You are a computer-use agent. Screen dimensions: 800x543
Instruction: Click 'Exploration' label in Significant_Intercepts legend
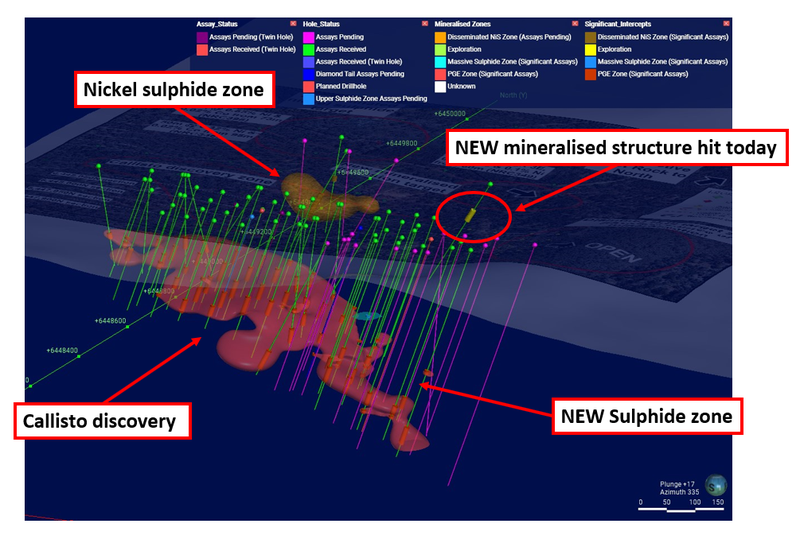(614, 50)
